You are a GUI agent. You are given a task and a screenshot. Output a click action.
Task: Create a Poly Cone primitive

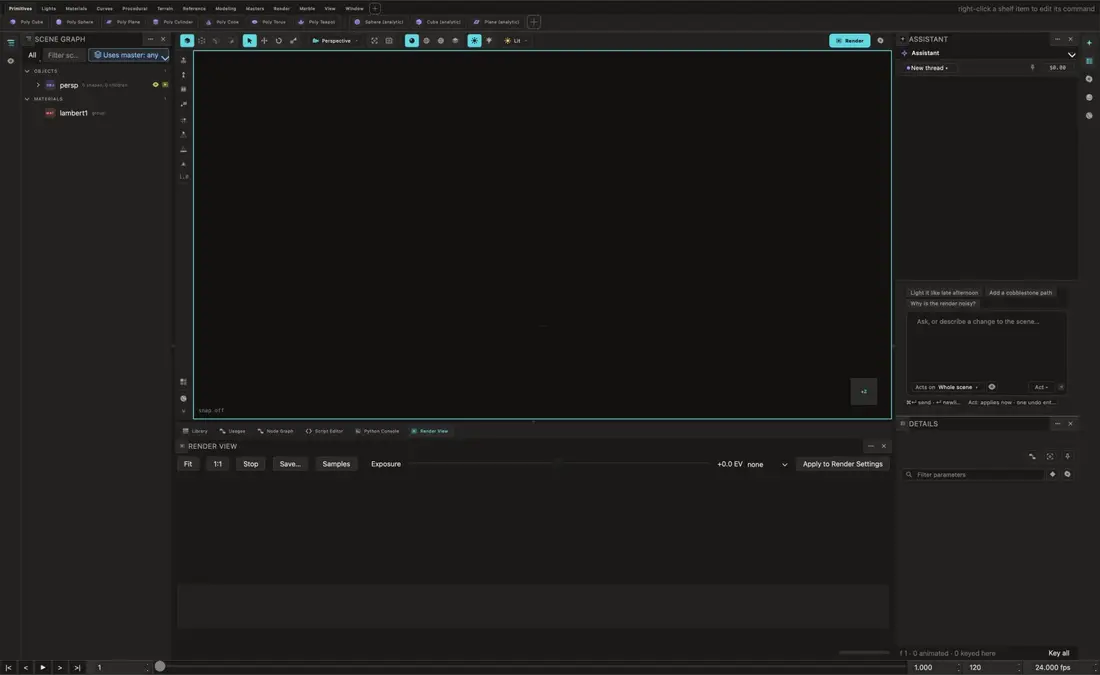point(222,22)
